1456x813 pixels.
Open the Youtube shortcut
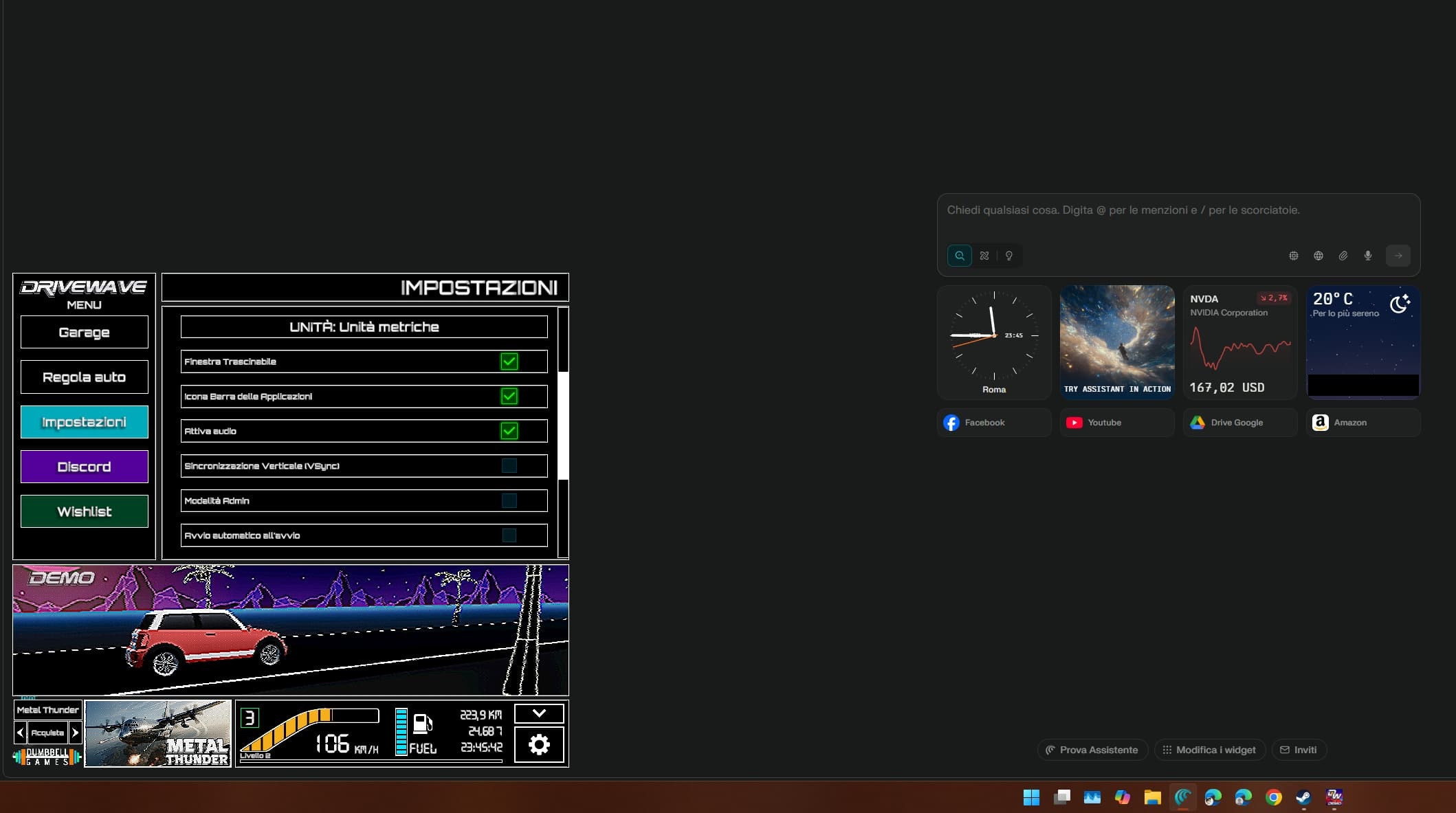point(1117,423)
